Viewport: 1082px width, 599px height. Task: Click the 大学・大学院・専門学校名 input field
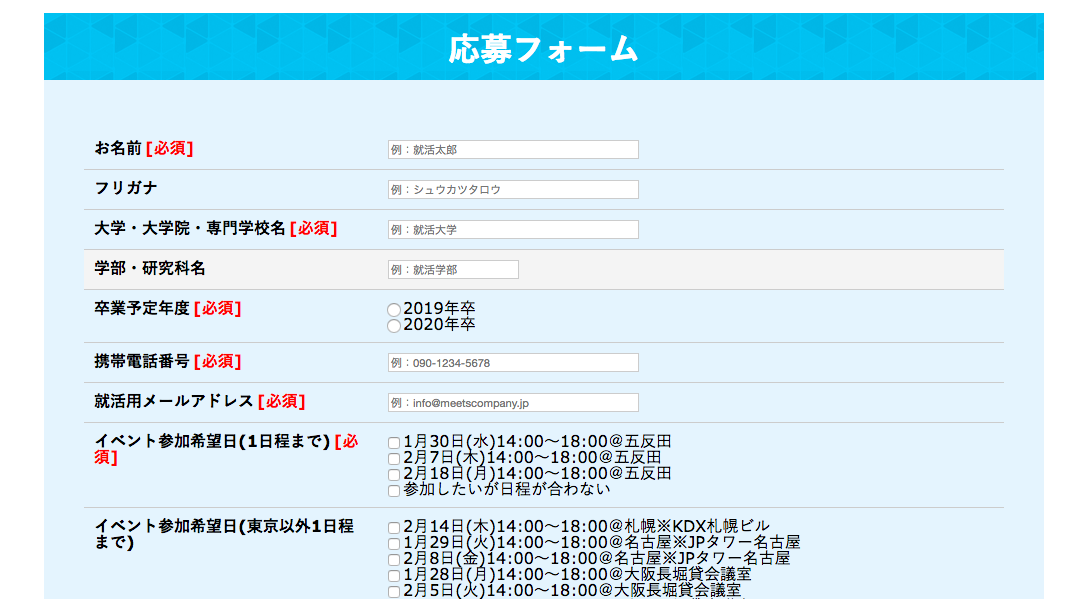click(x=513, y=230)
